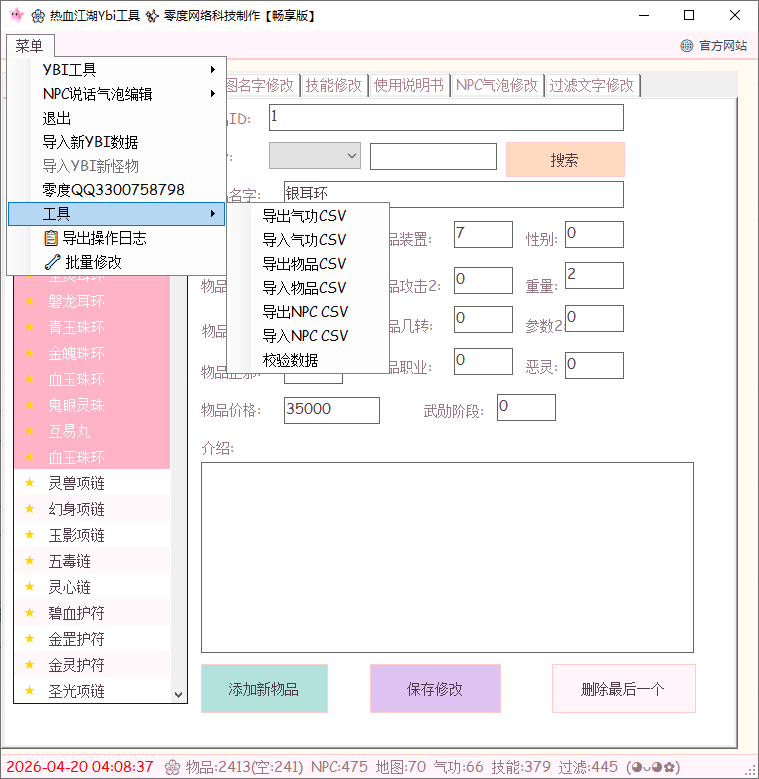
Task: Click the 气功:66 status entry
Action: (x=458, y=767)
